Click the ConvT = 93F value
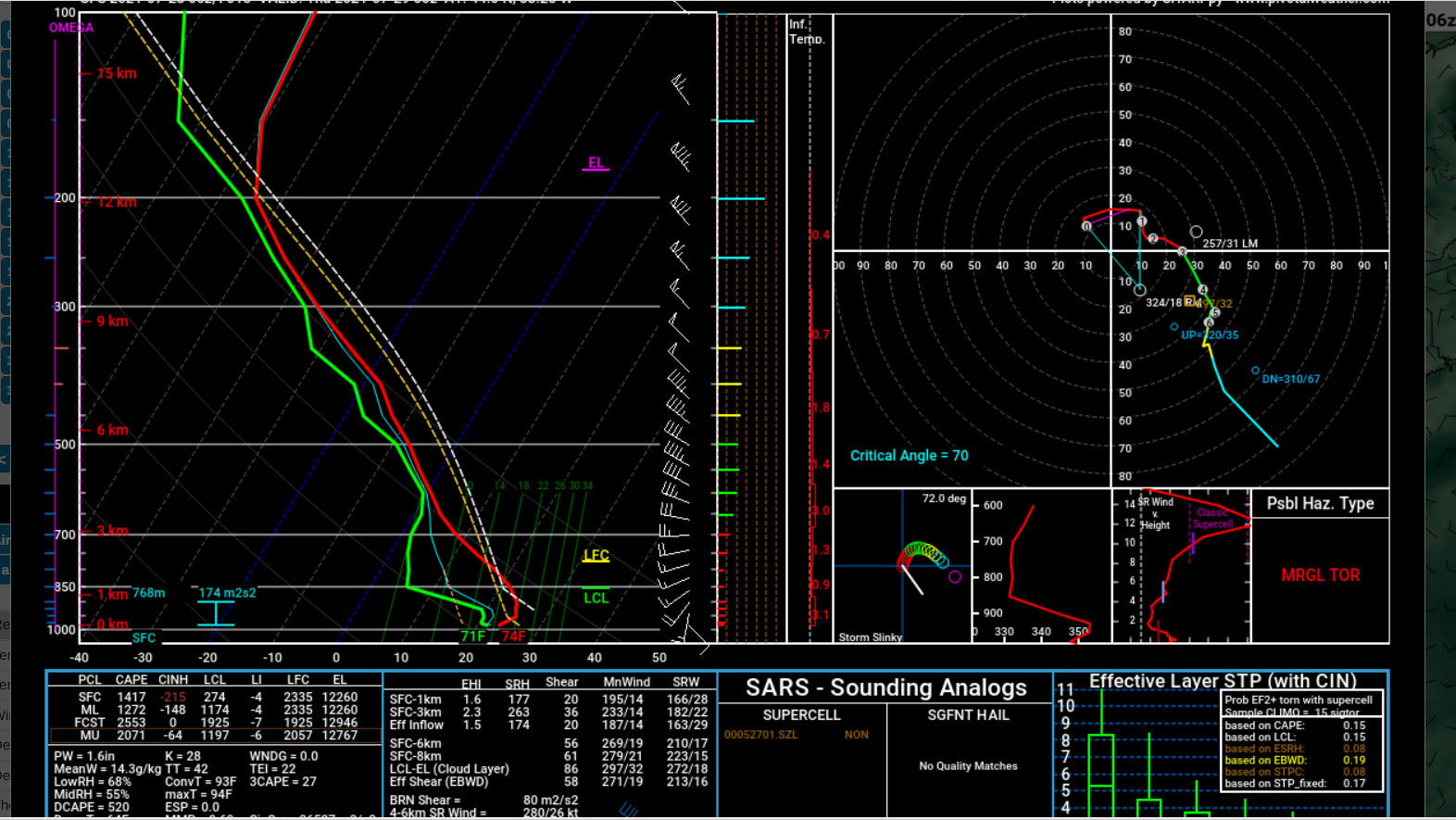1456x820 pixels. pos(201,782)
